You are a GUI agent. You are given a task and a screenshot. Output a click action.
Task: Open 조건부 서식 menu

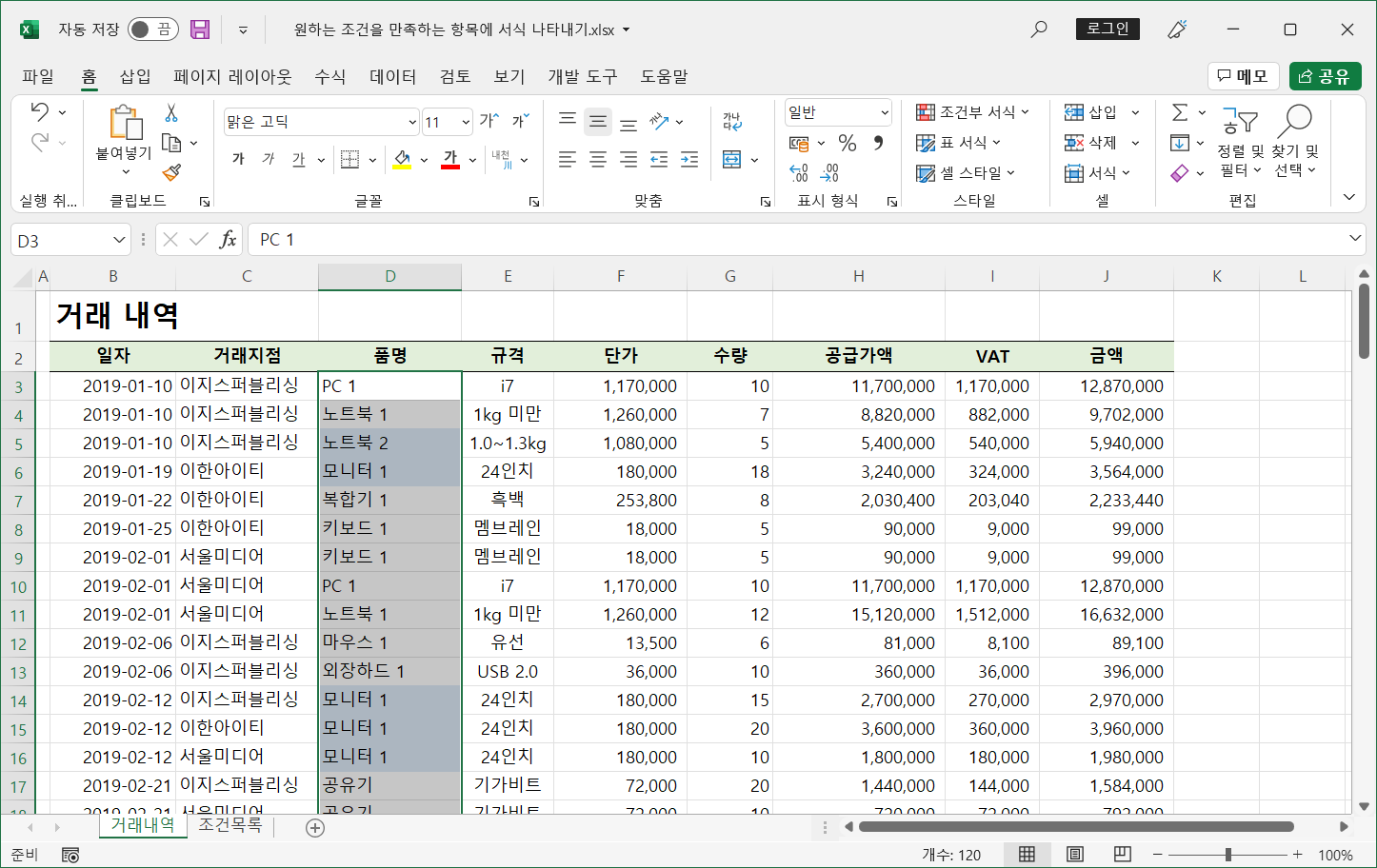[973, 112]
